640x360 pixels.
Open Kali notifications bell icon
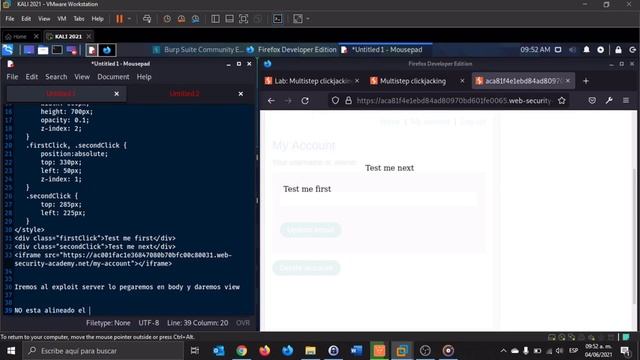coord(587,50)
